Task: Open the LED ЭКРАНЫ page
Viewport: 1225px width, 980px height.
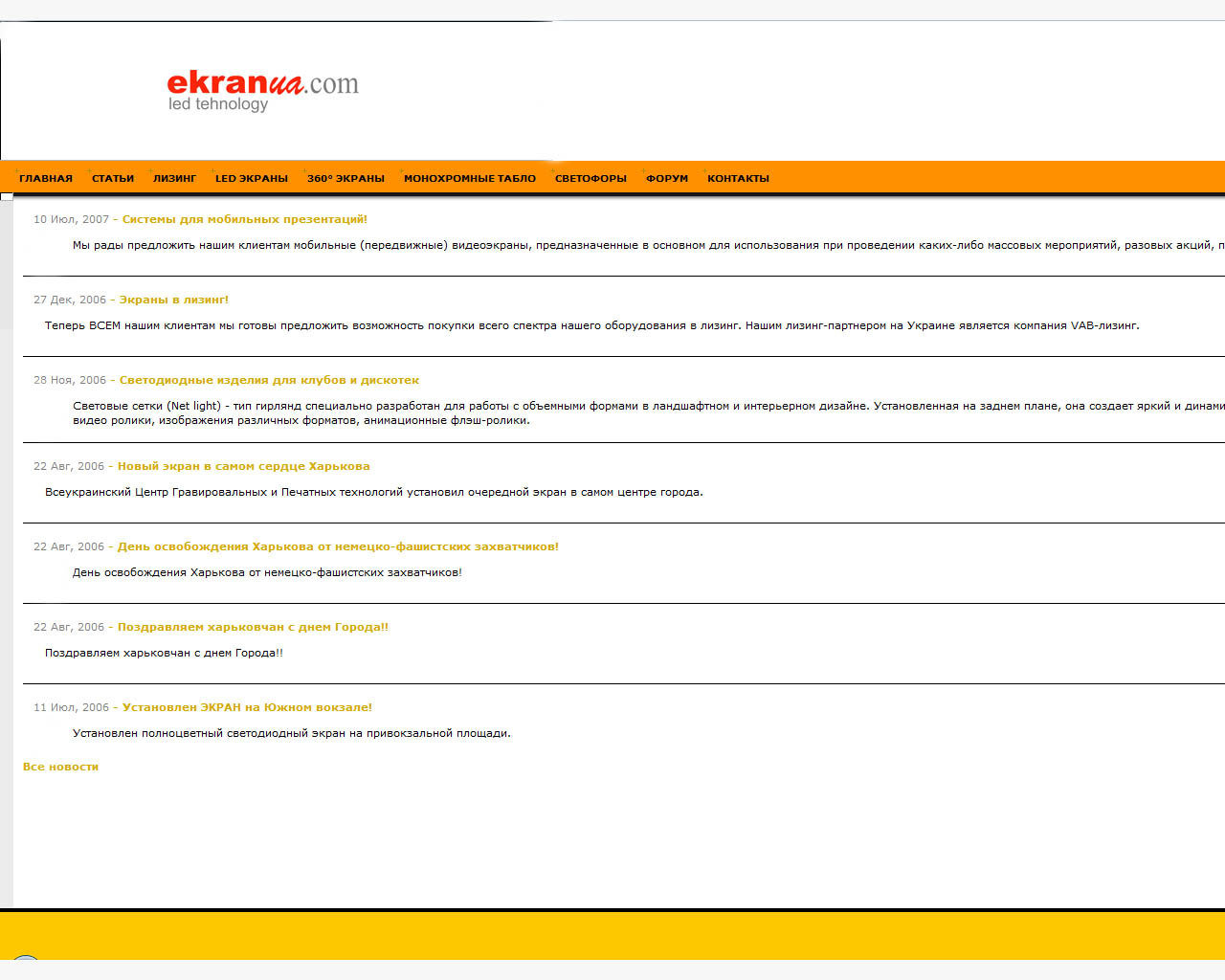Action: 252,178
